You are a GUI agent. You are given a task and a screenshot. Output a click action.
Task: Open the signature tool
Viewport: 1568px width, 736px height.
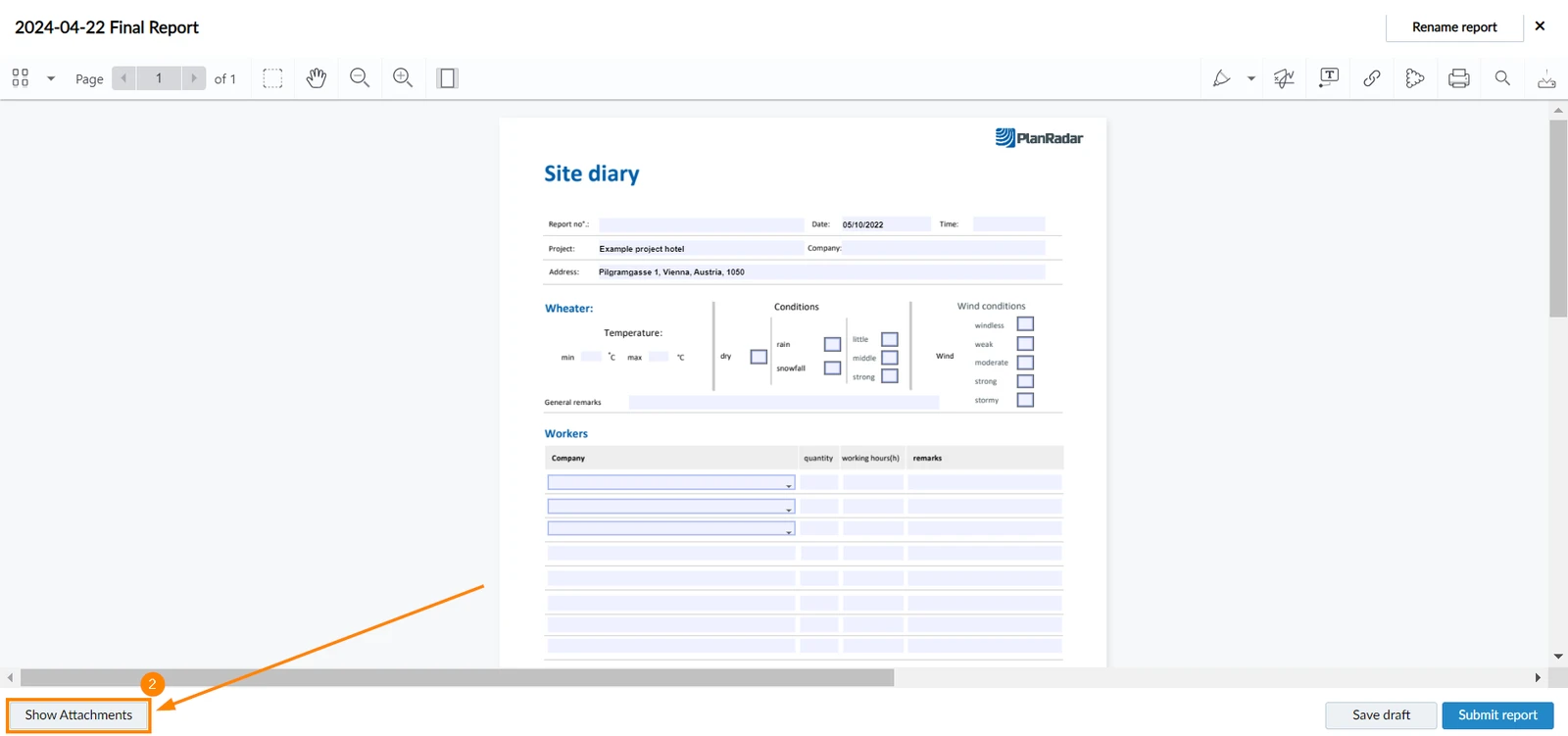point(1284,78)
